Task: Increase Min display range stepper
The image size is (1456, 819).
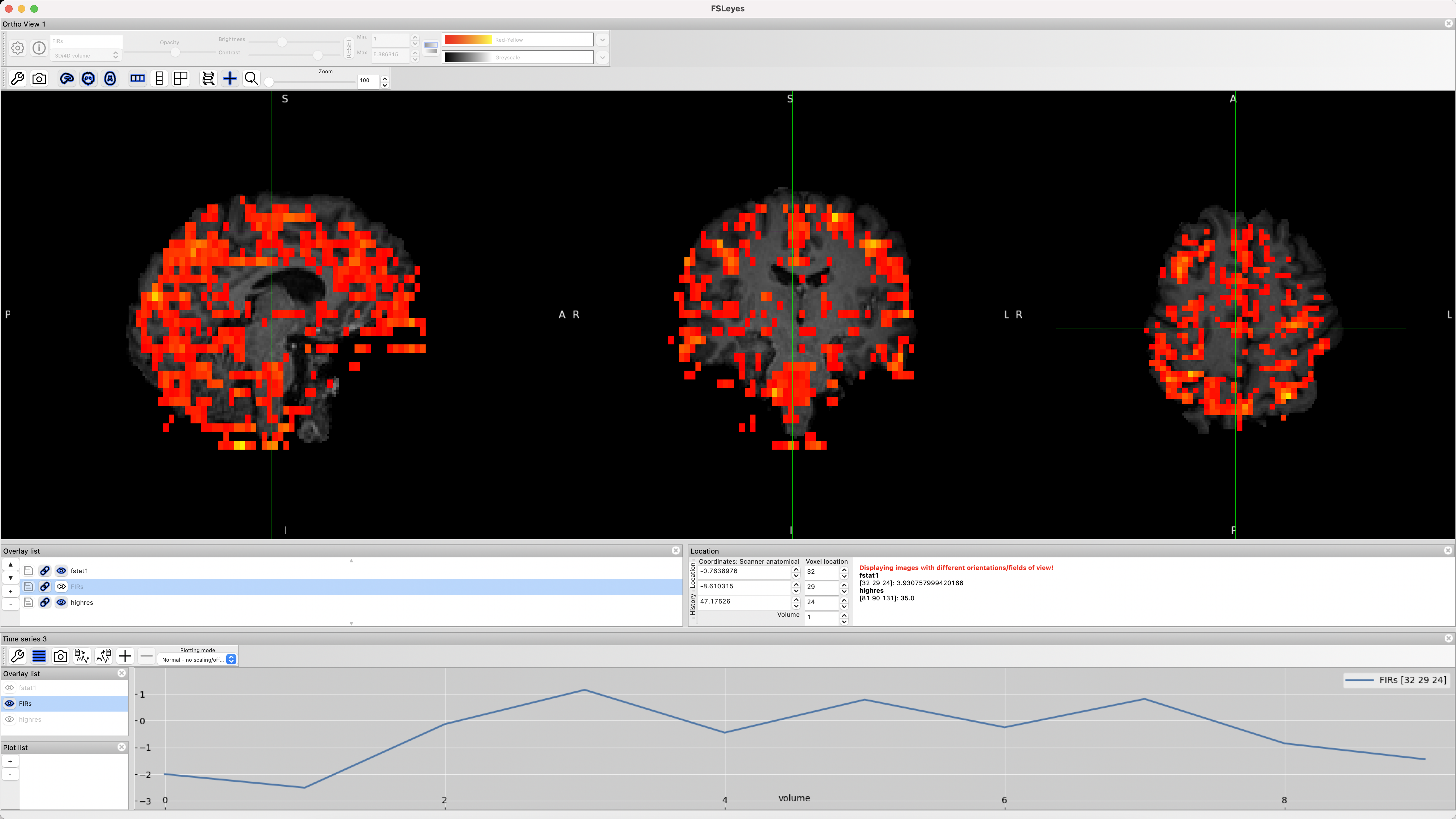Action: point(415,37)
